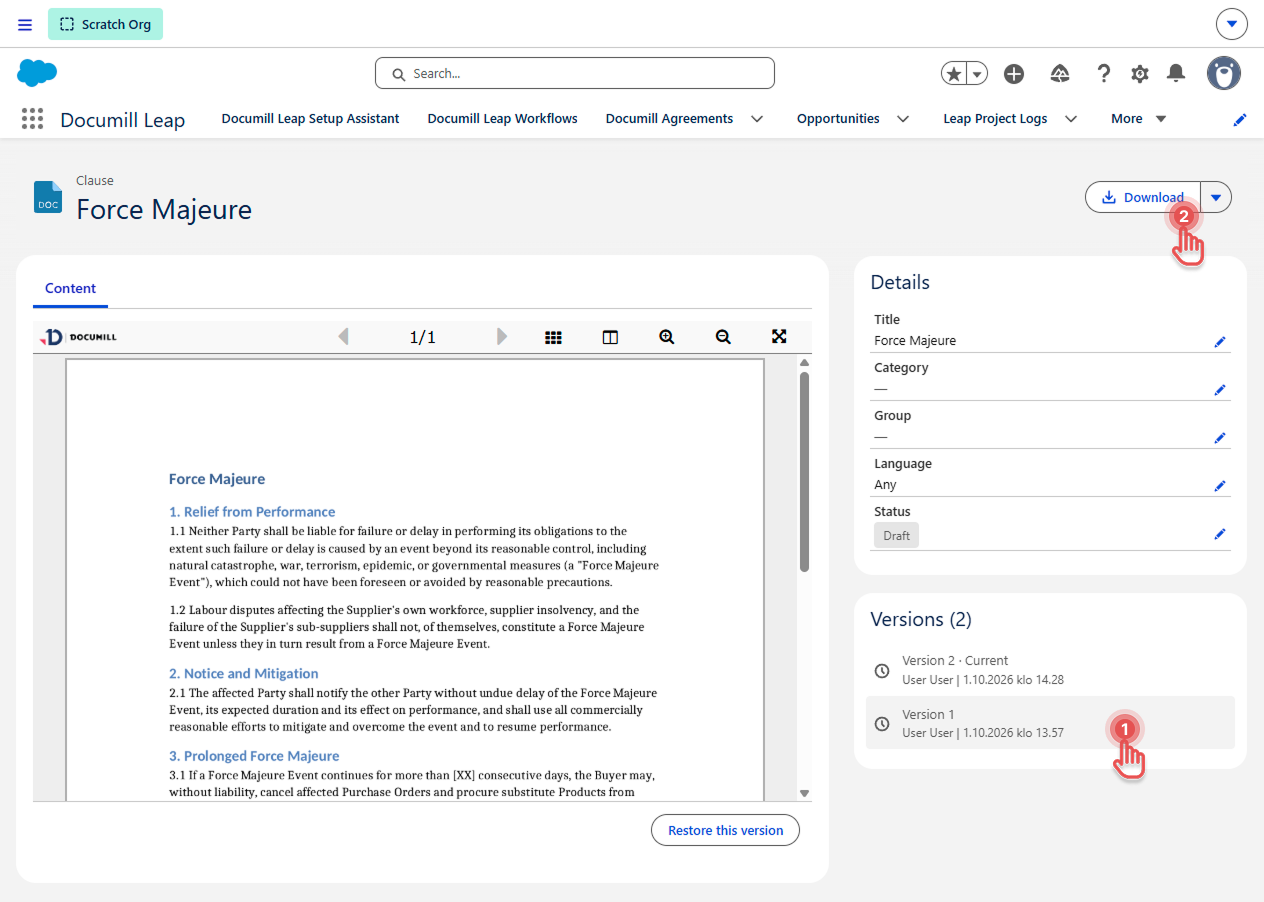Open the Setup gear icon

pyautogui.click(x=1140, y=73)
